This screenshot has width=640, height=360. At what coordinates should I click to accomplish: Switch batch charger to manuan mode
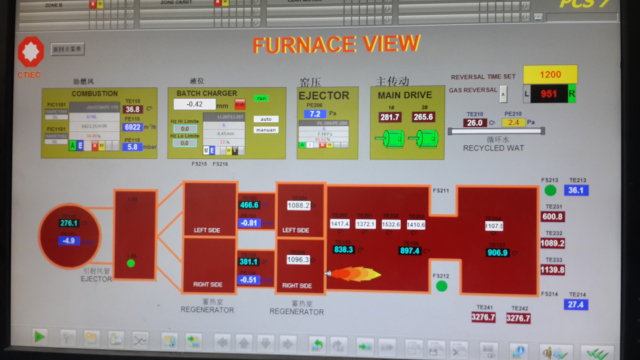tap(266, 130)
